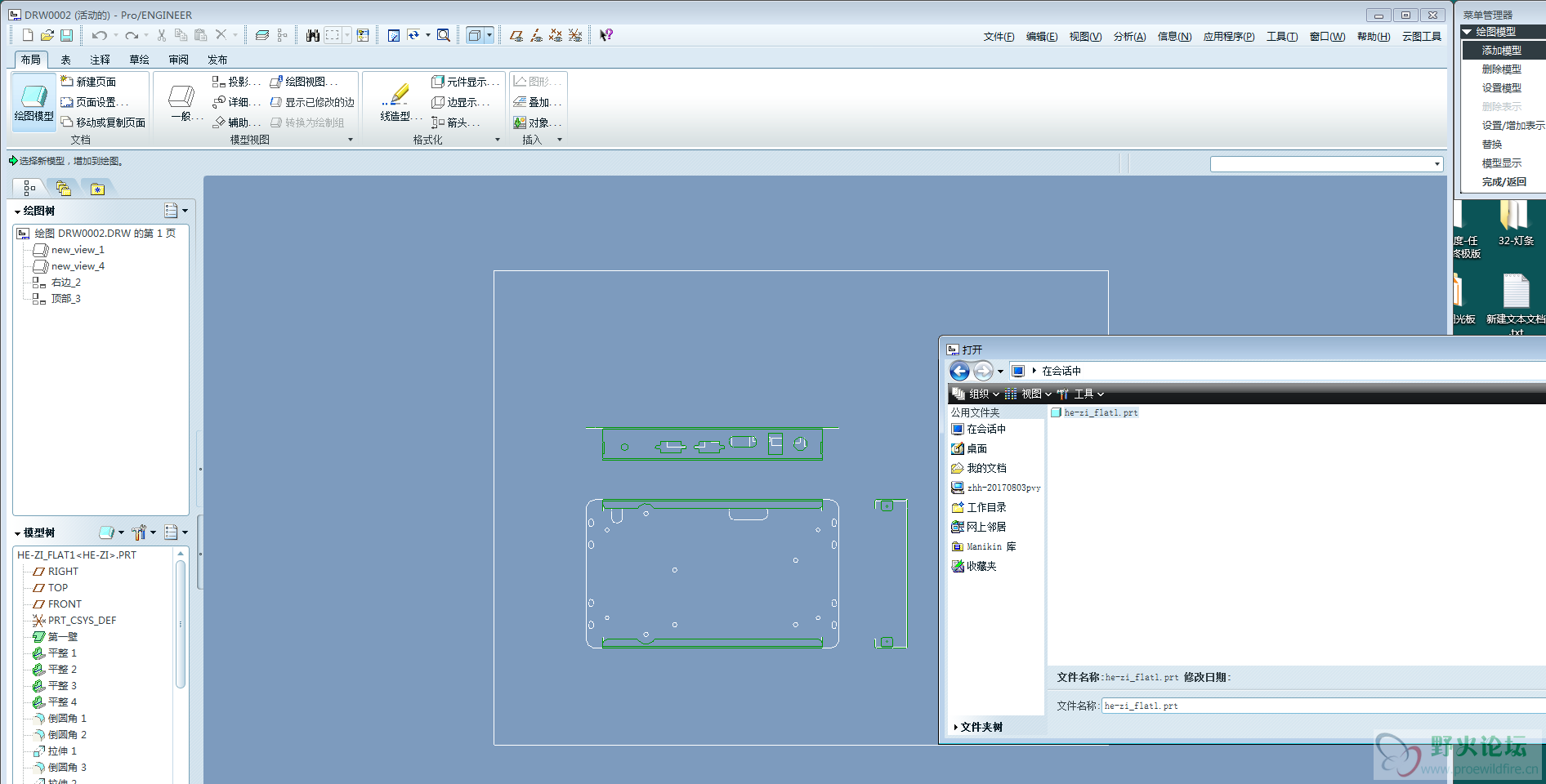Switch to the 草绘 ribbon tab
The width and height of the screenshot is (1546, 784).
(x=139, y=60)
